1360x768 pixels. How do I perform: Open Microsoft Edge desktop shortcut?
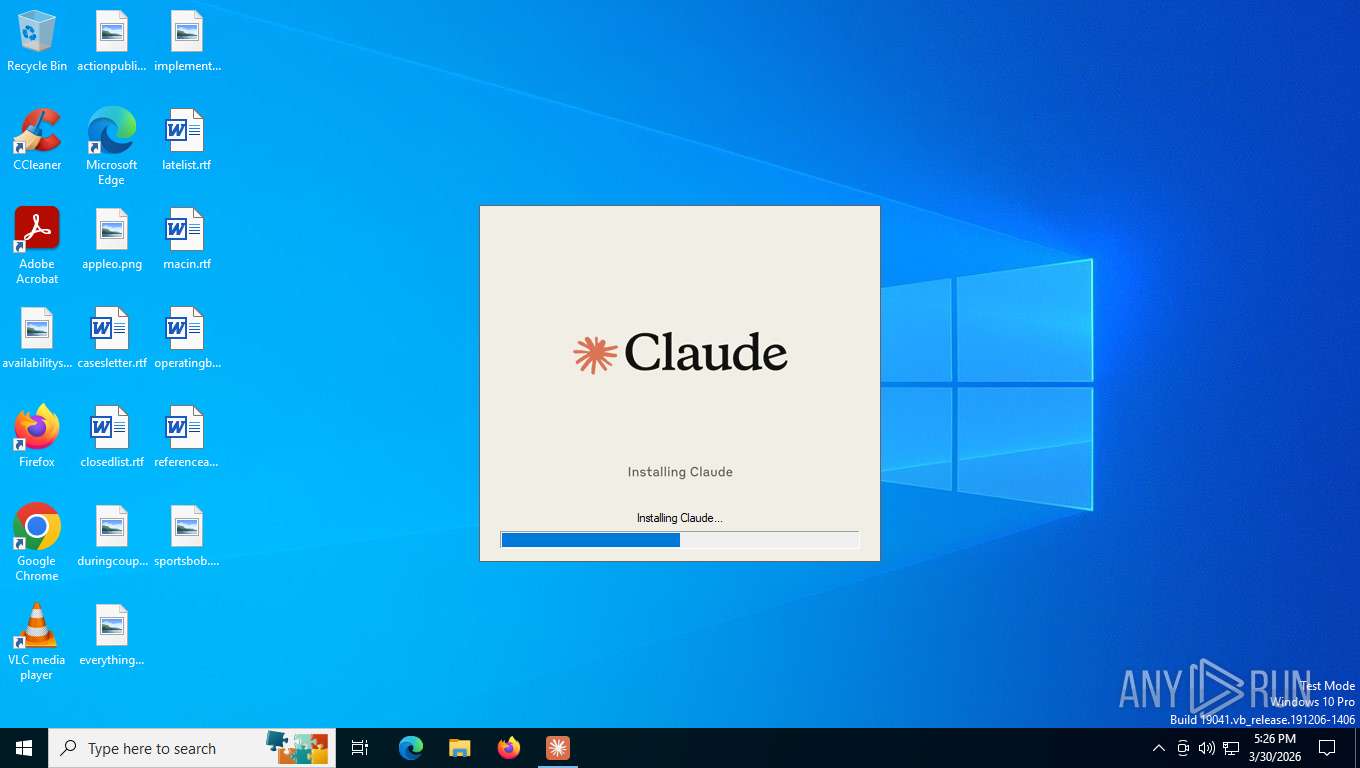click(112, 147)
